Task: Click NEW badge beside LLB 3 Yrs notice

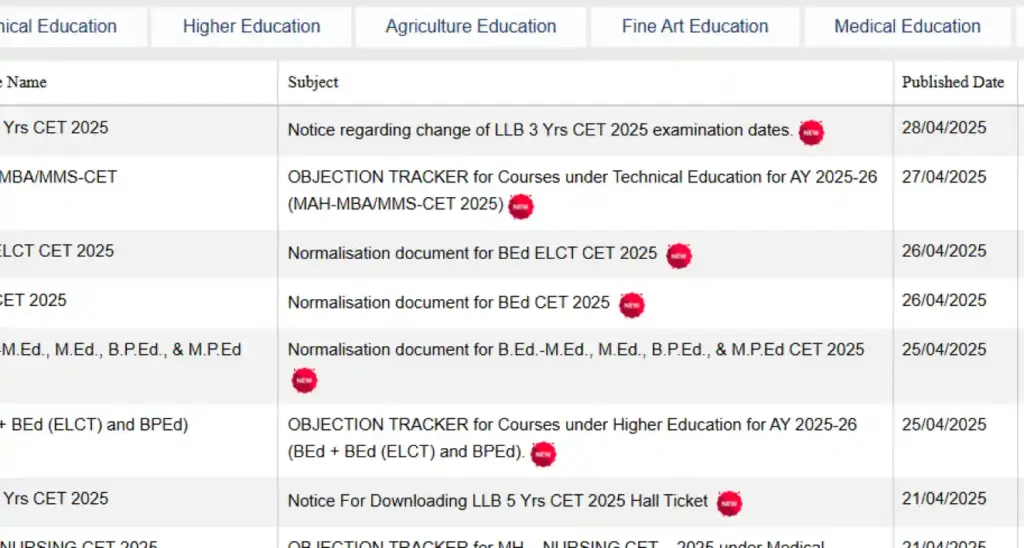Action: tap(811, 132)
